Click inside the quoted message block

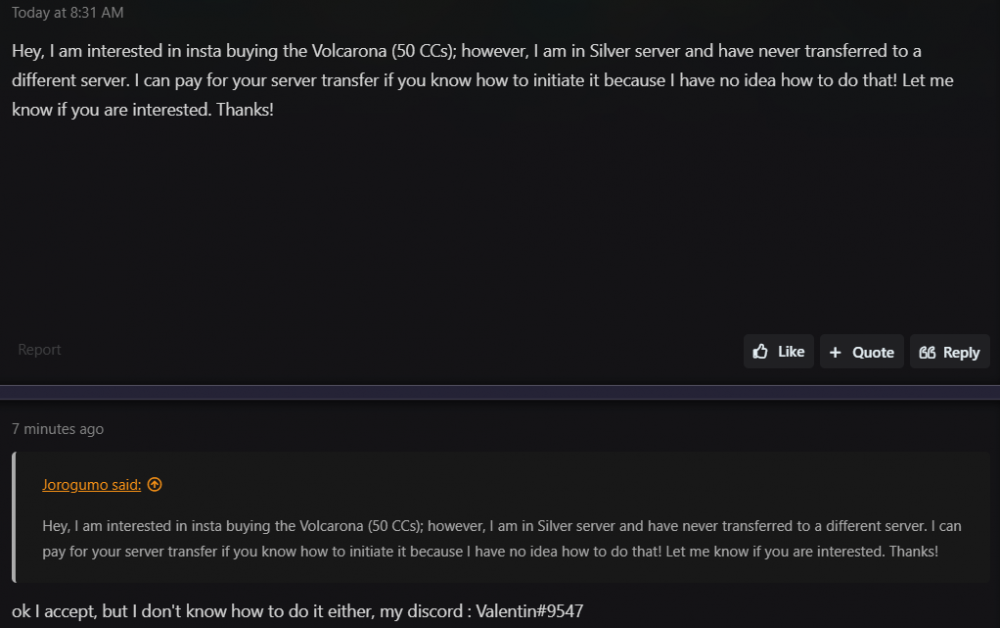[500, 538]
